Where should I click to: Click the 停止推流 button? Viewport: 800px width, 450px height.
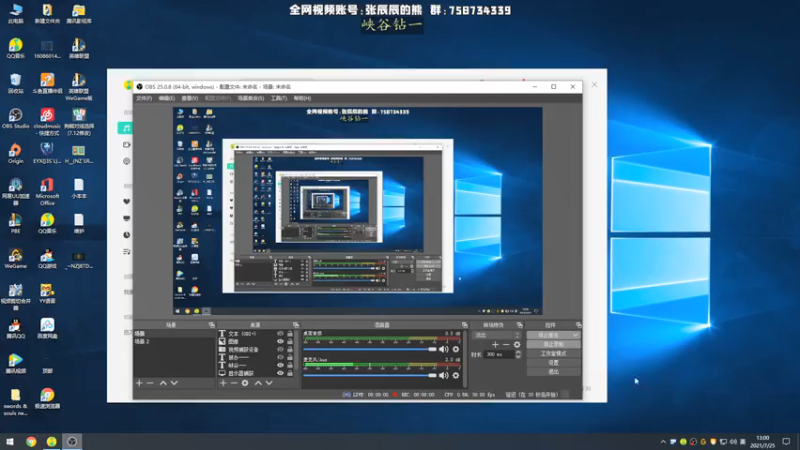click(x=549, y=335)
